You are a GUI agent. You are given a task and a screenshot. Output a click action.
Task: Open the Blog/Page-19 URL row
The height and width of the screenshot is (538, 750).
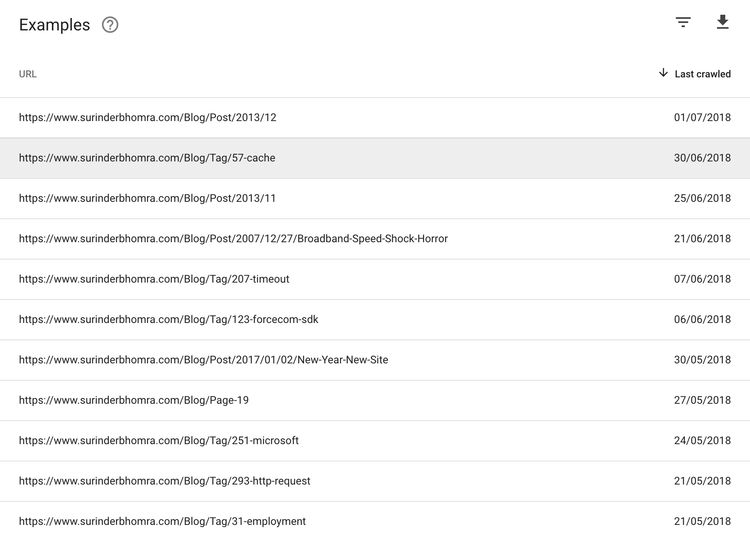point(375,401)
